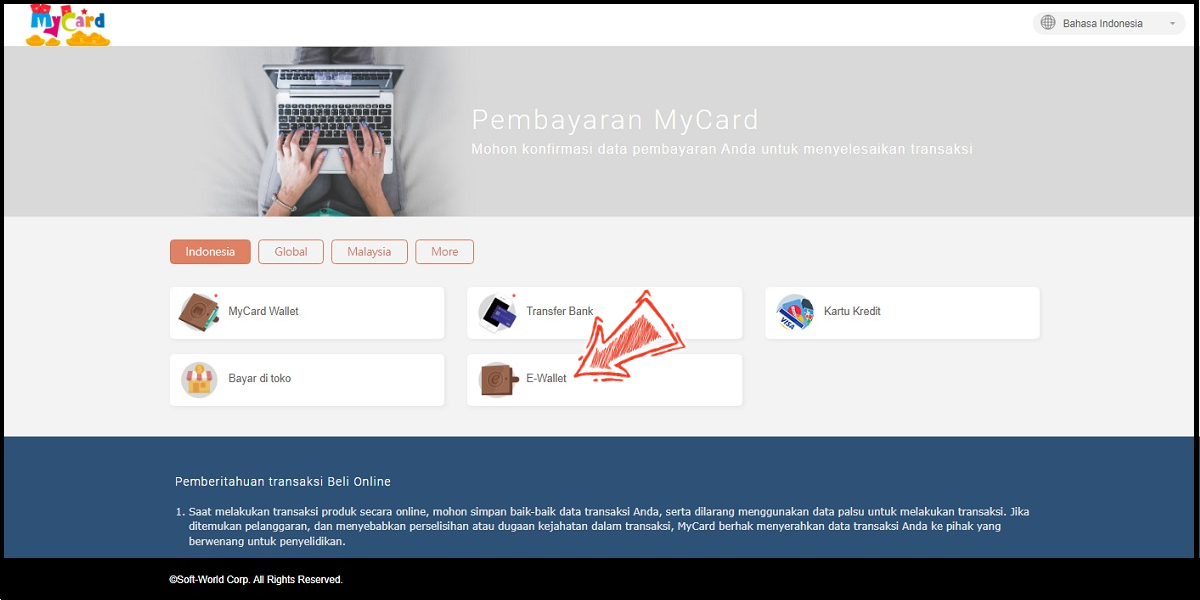This screenshot has width=1200, height=600.
Task: Click the MyCard logo
Action: click(x=69, y=25)
